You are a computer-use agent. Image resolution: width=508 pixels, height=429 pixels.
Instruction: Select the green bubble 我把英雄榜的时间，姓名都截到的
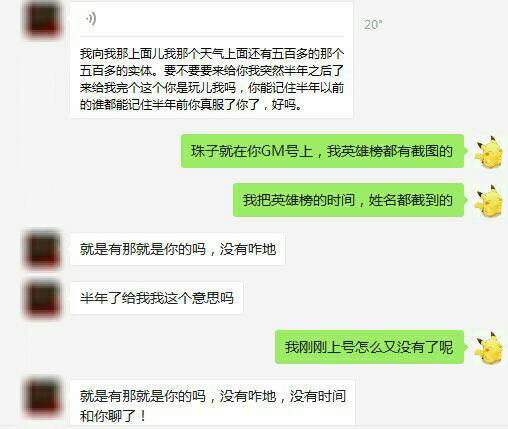348,200
